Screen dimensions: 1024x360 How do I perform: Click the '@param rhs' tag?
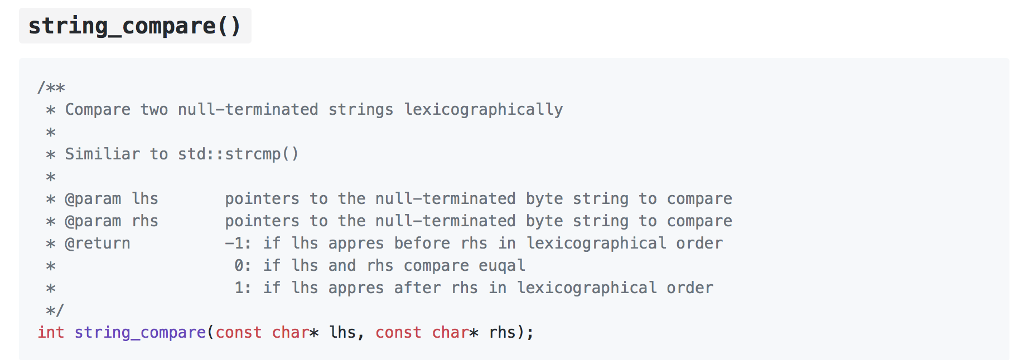coord(112,221)
